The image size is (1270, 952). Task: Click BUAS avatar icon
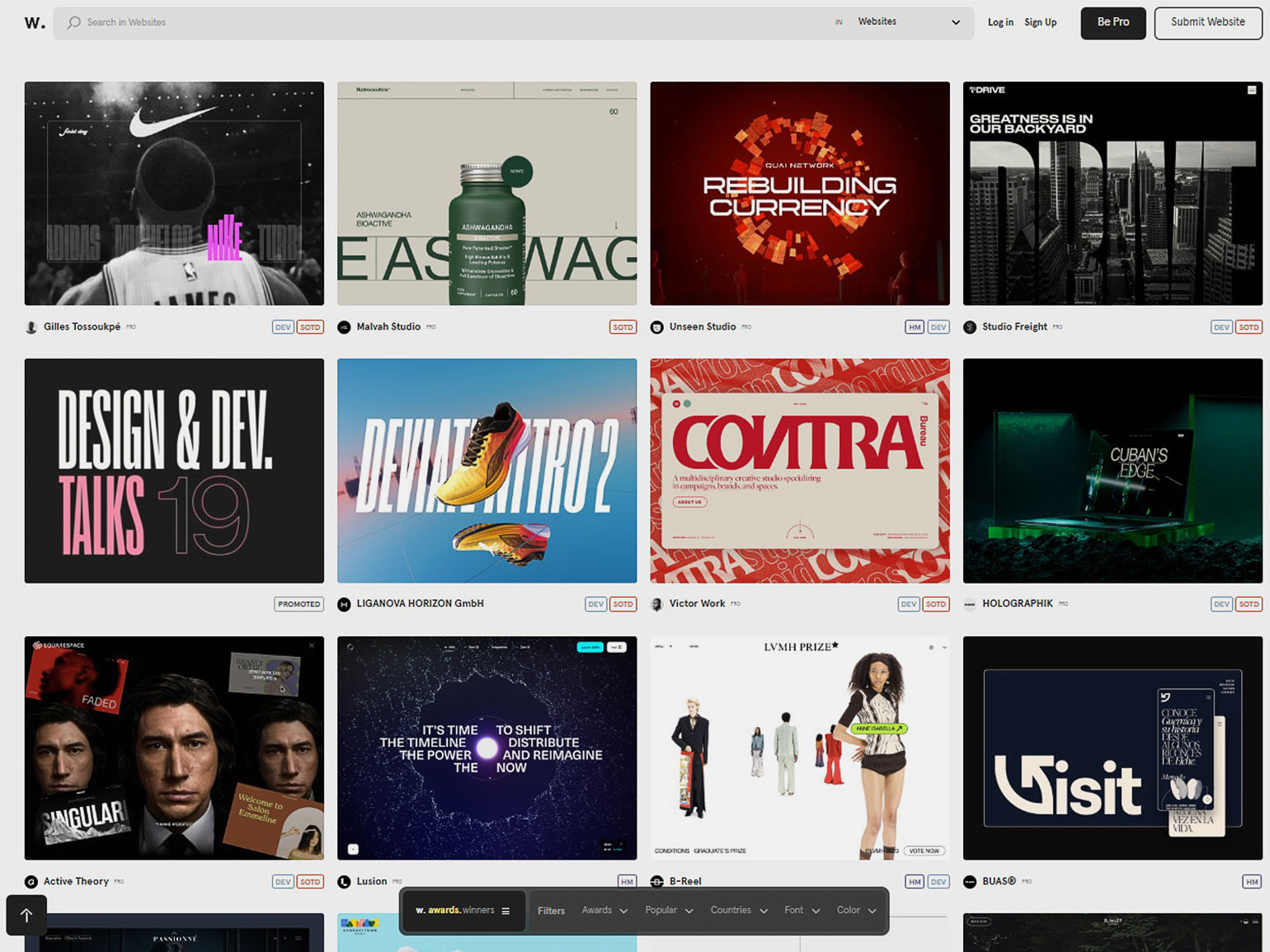click(970, 882)
